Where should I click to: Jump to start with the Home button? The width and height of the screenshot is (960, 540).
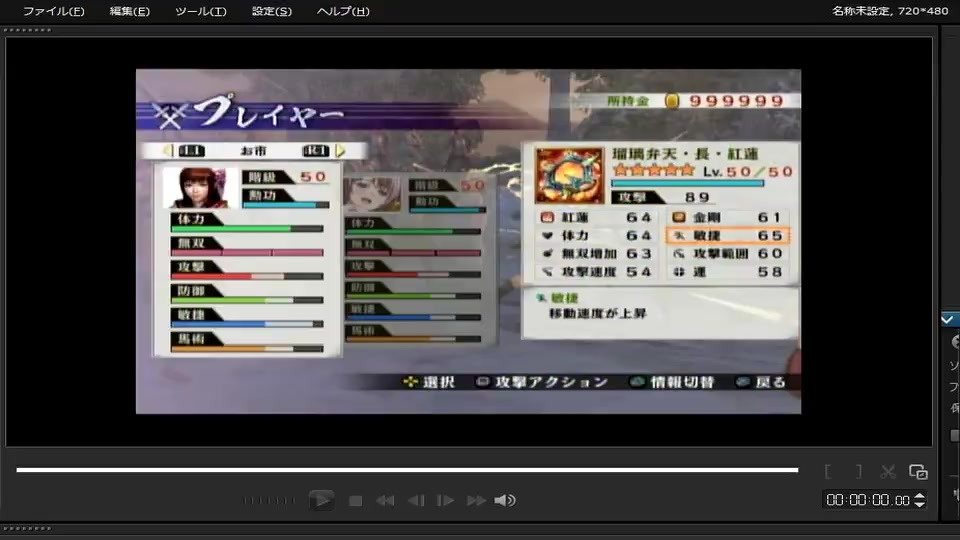click(x=385, y=501)
